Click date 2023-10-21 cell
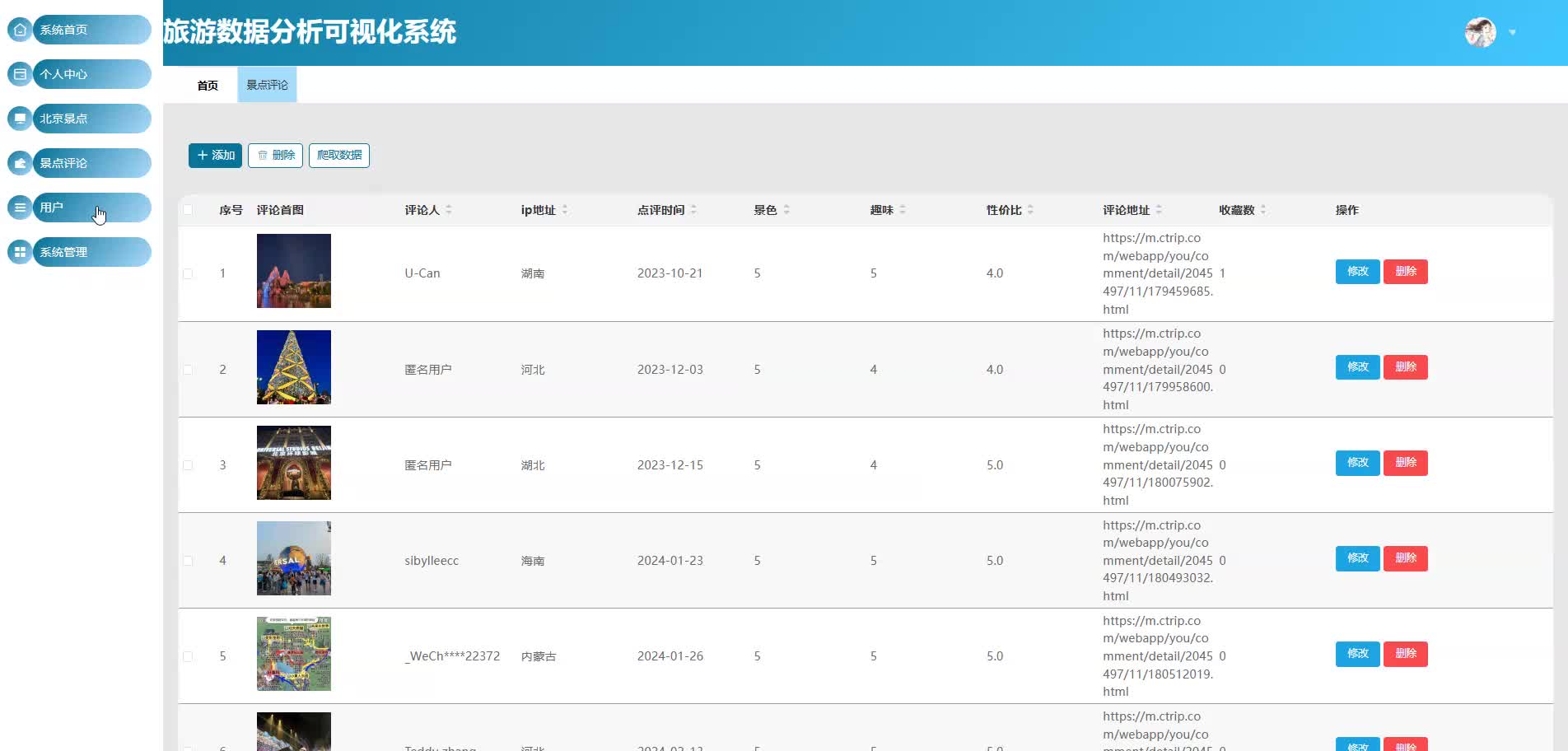The height and width of the screenshot is (751, 1568). point(670,273)
